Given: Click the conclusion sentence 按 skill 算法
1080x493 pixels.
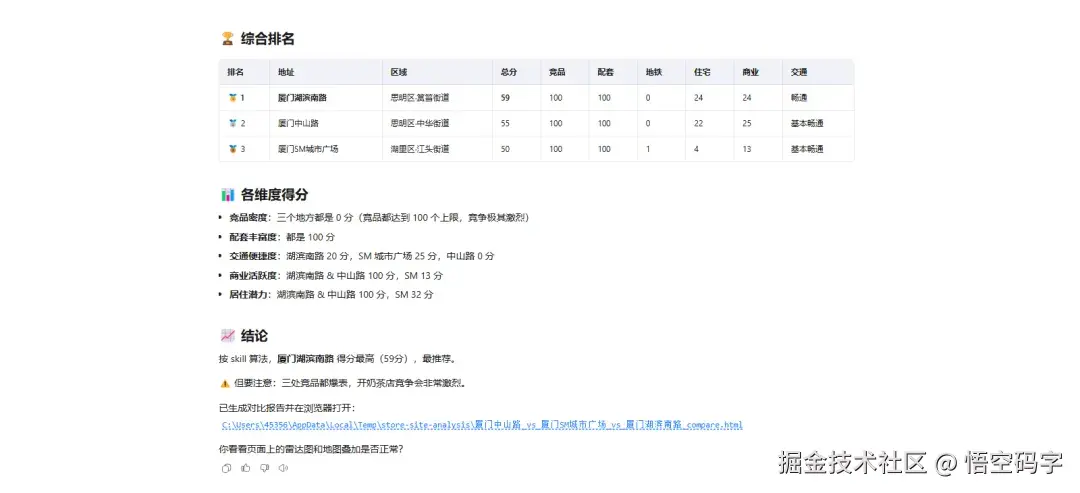Looking at the screenshot, I should click(338, 359).
